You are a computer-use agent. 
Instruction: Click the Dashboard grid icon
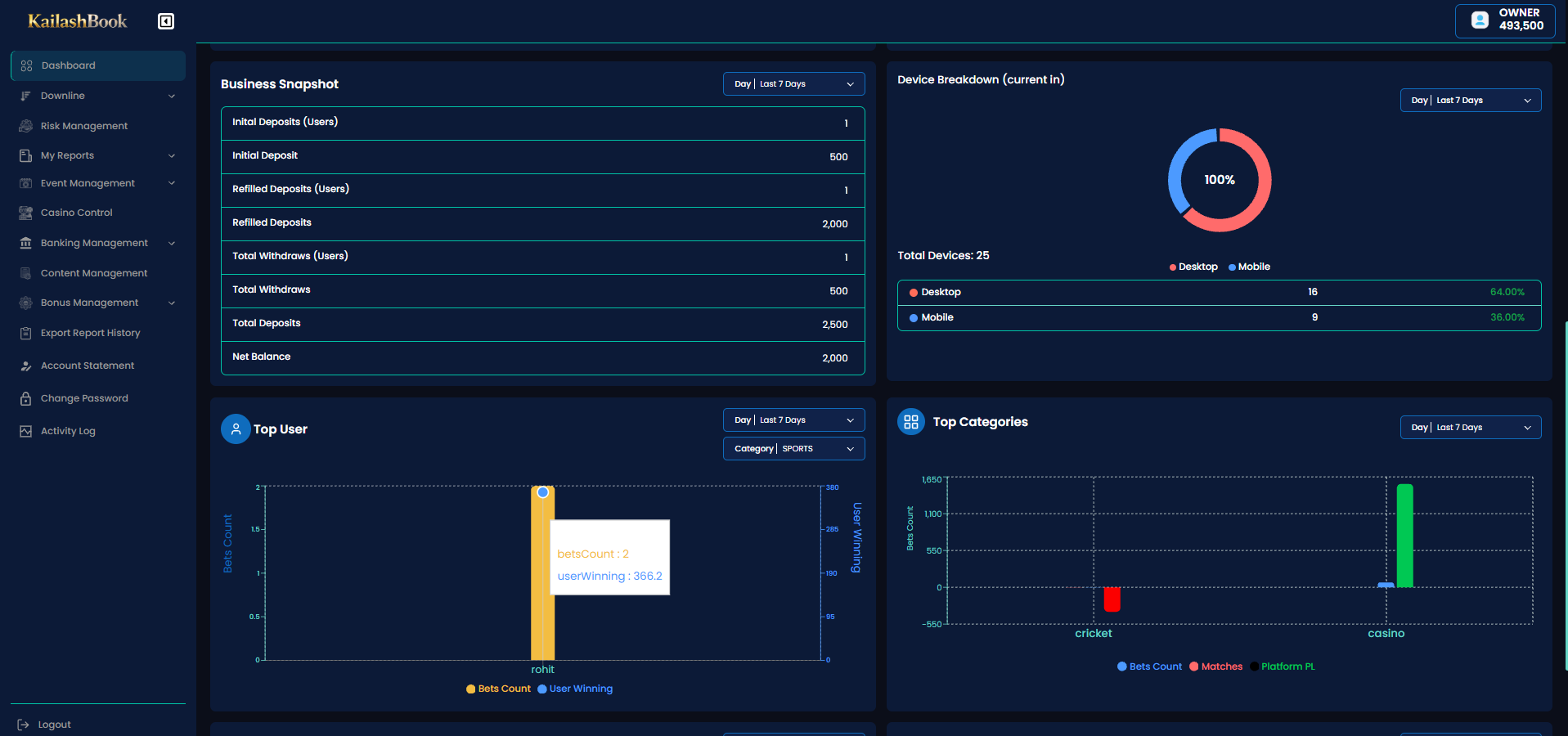click(26, 65)
